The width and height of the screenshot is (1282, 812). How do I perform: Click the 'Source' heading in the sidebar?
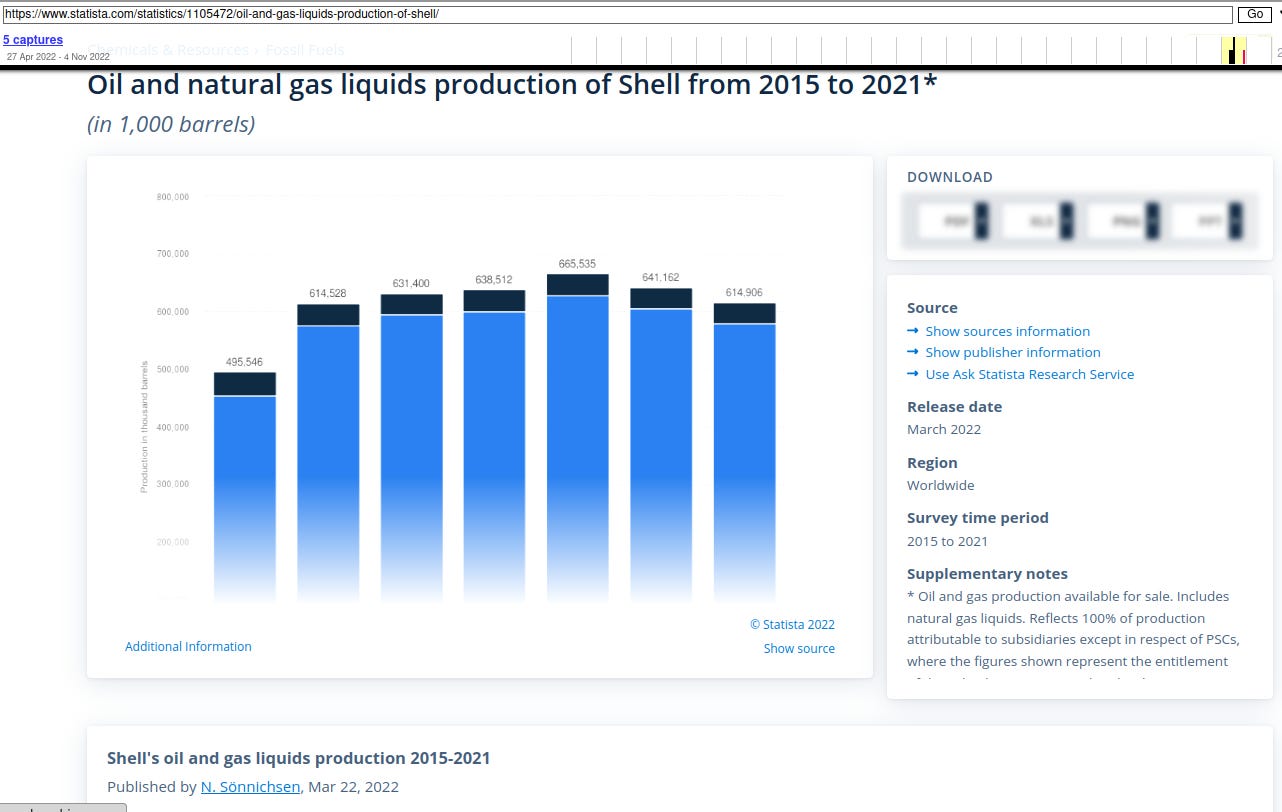tap(932, 308)
